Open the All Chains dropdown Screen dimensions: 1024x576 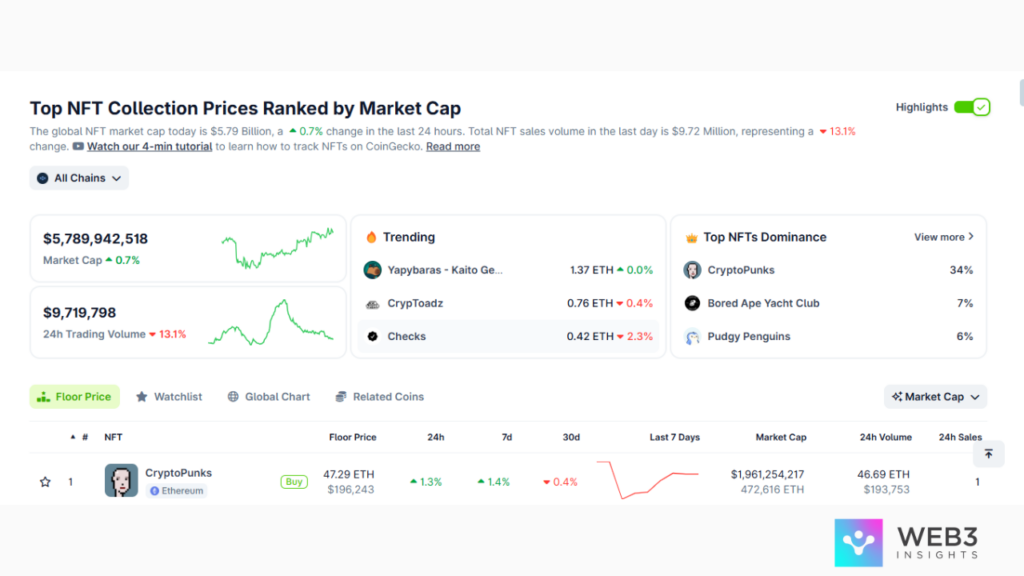[x=79, y=178]
